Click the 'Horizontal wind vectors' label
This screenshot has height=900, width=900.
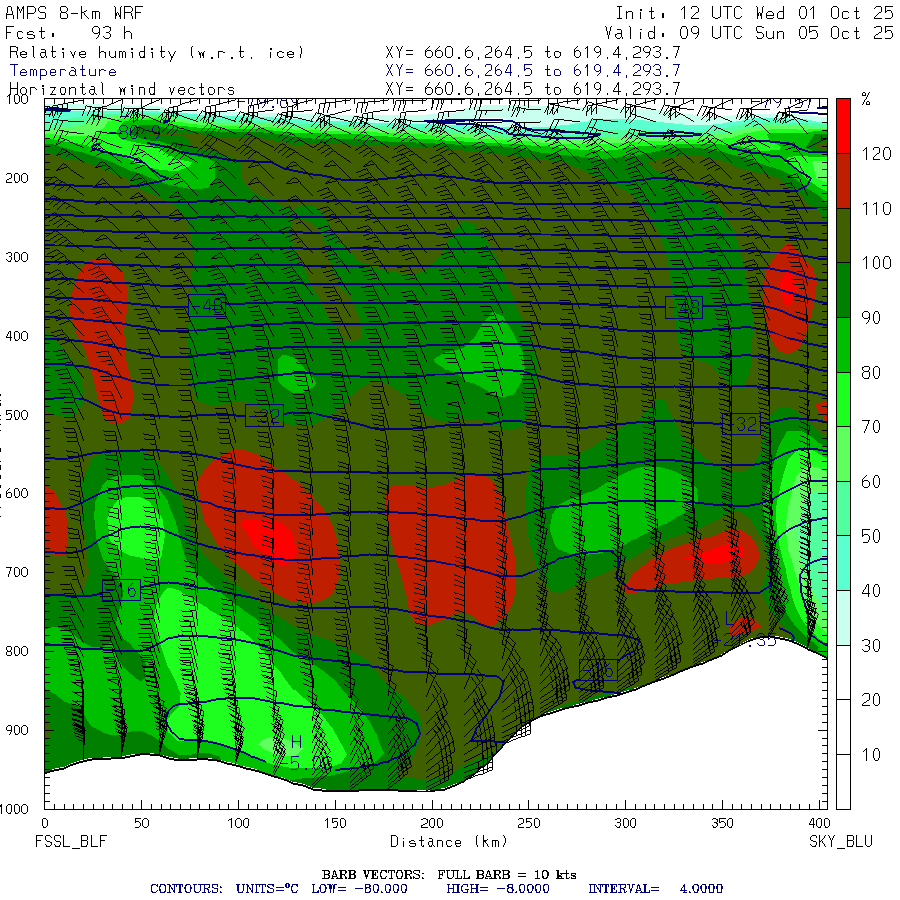(x=122, y=90)
